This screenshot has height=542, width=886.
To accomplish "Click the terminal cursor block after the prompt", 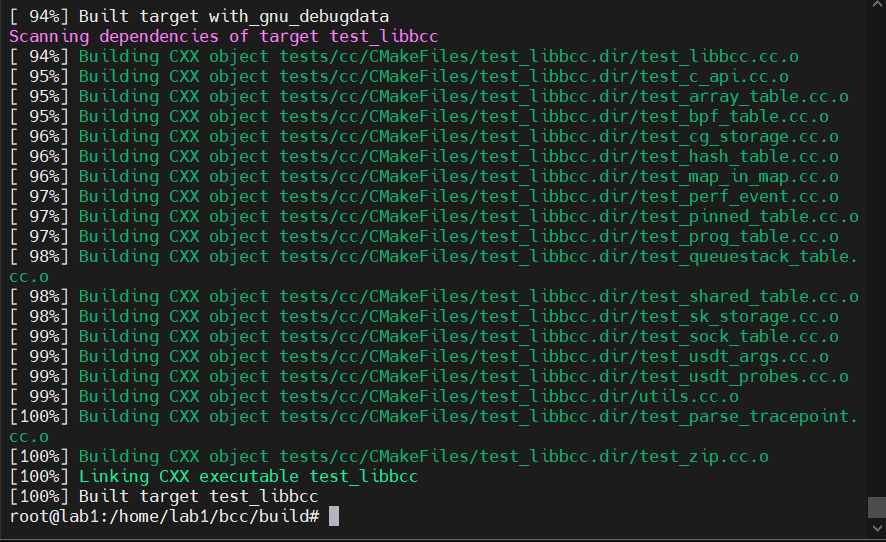I will (x=334, y=516).
